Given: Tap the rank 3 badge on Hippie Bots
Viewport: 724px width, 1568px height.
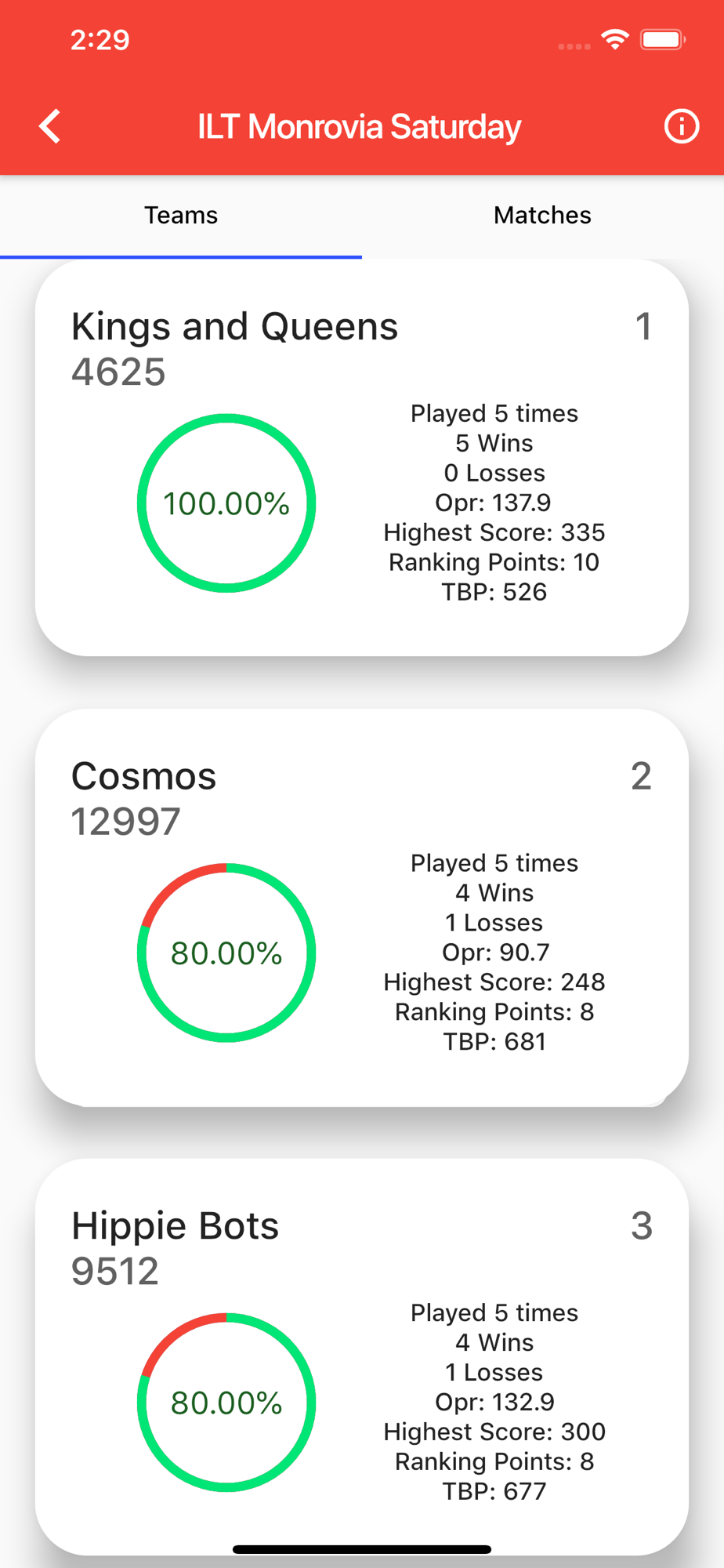Looking at the screenshot, I should pyautogui.click(x=642, y=1225).
